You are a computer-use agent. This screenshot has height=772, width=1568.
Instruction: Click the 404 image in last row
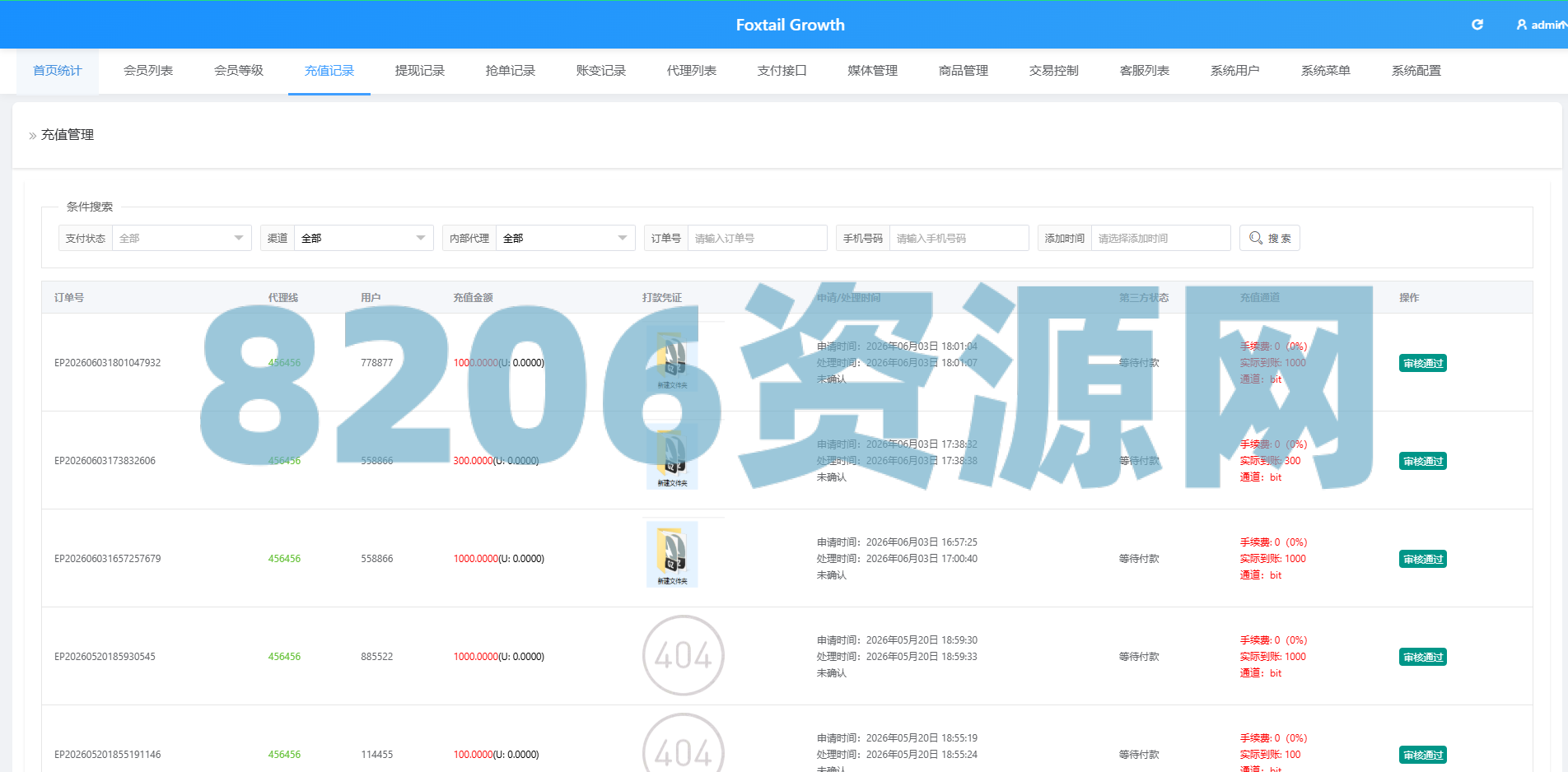tap(683, 743)
